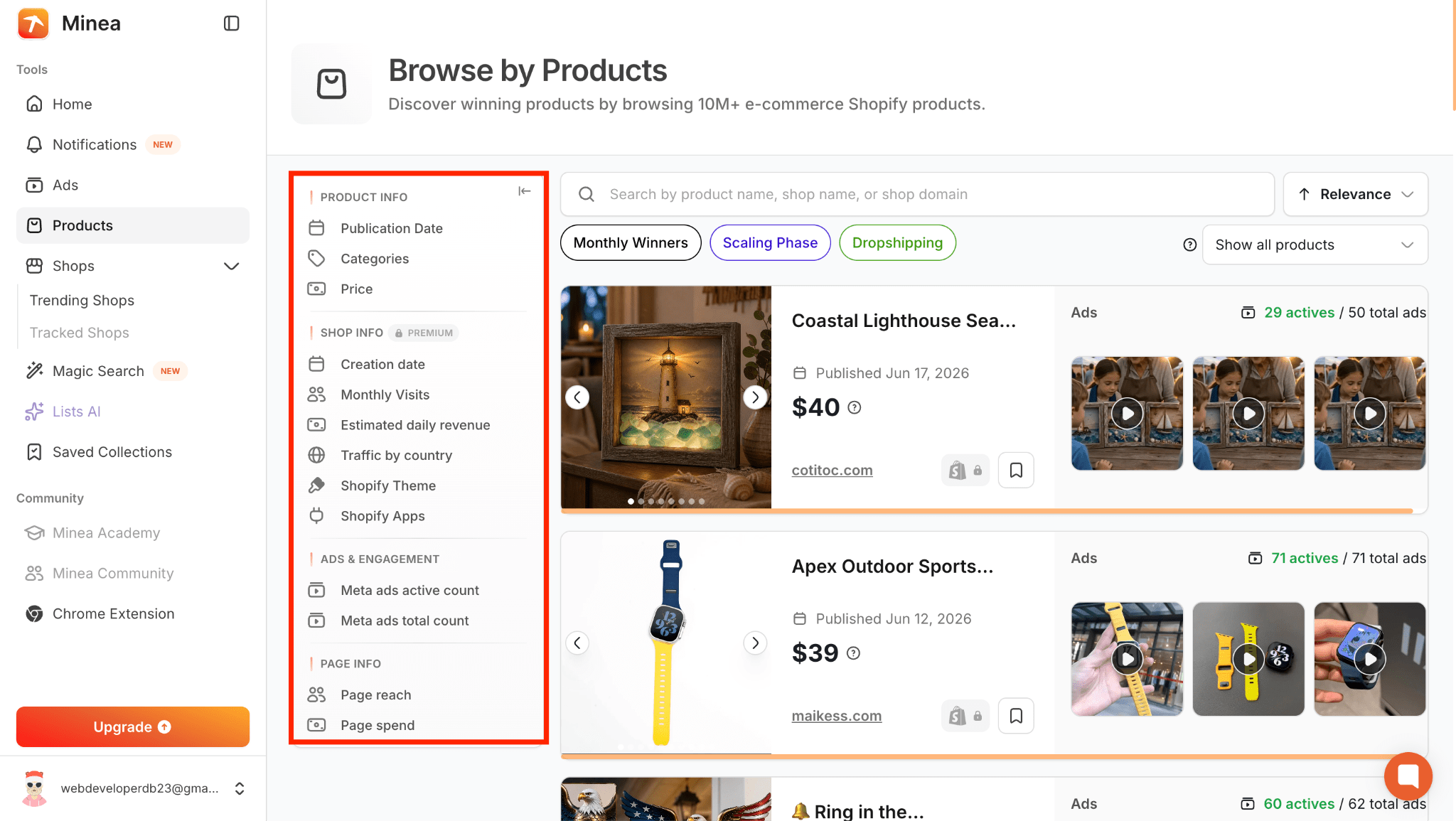Click the $39 price info icon
The width and height of the screenshot is (1456, 821).
point(854,653)
